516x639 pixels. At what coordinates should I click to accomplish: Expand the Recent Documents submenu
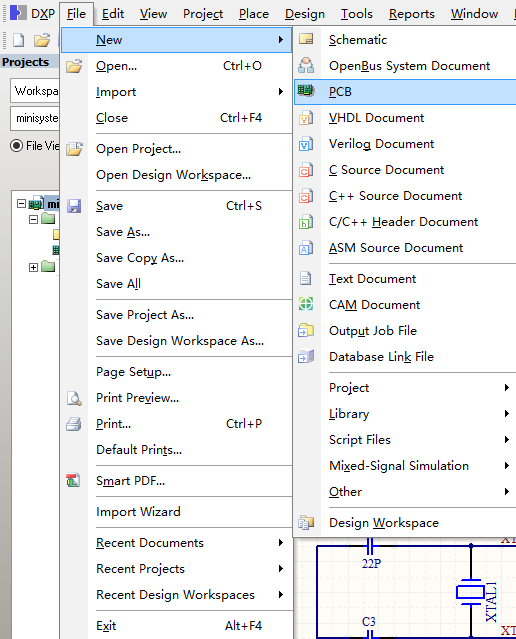pyautogui.click(x=281, y=542)
